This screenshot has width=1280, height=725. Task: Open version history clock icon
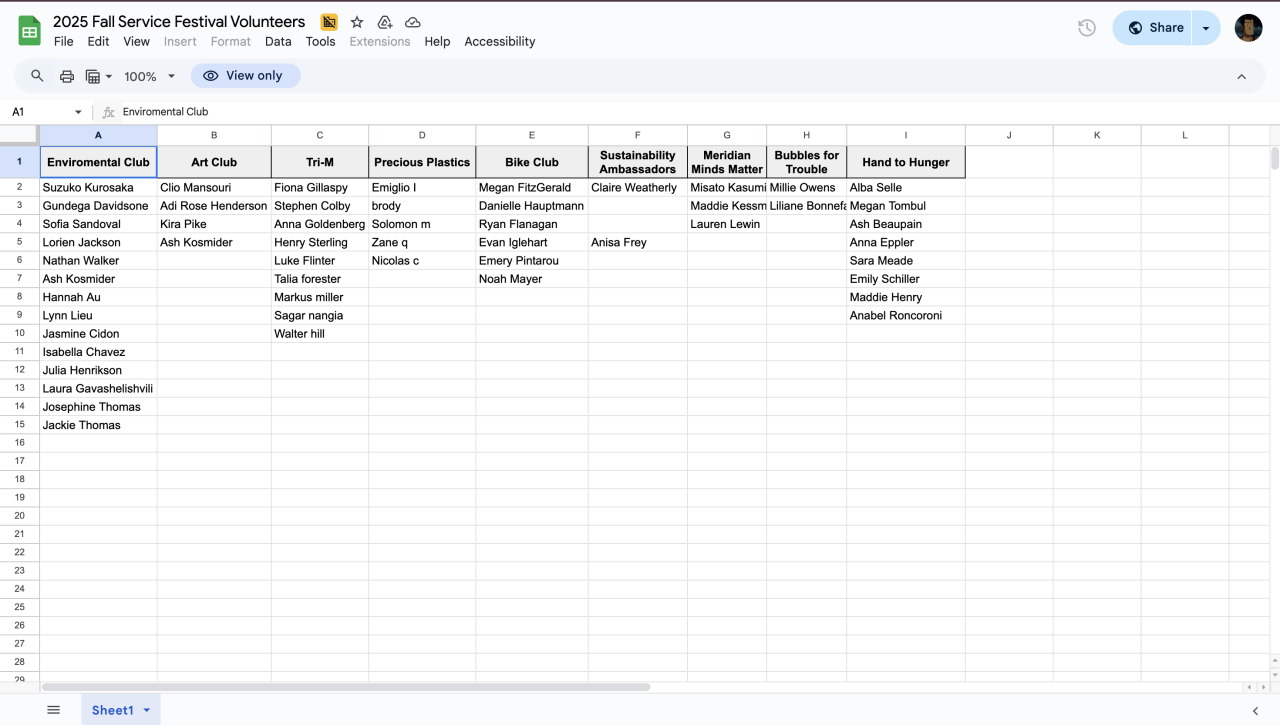point(1087,28)
